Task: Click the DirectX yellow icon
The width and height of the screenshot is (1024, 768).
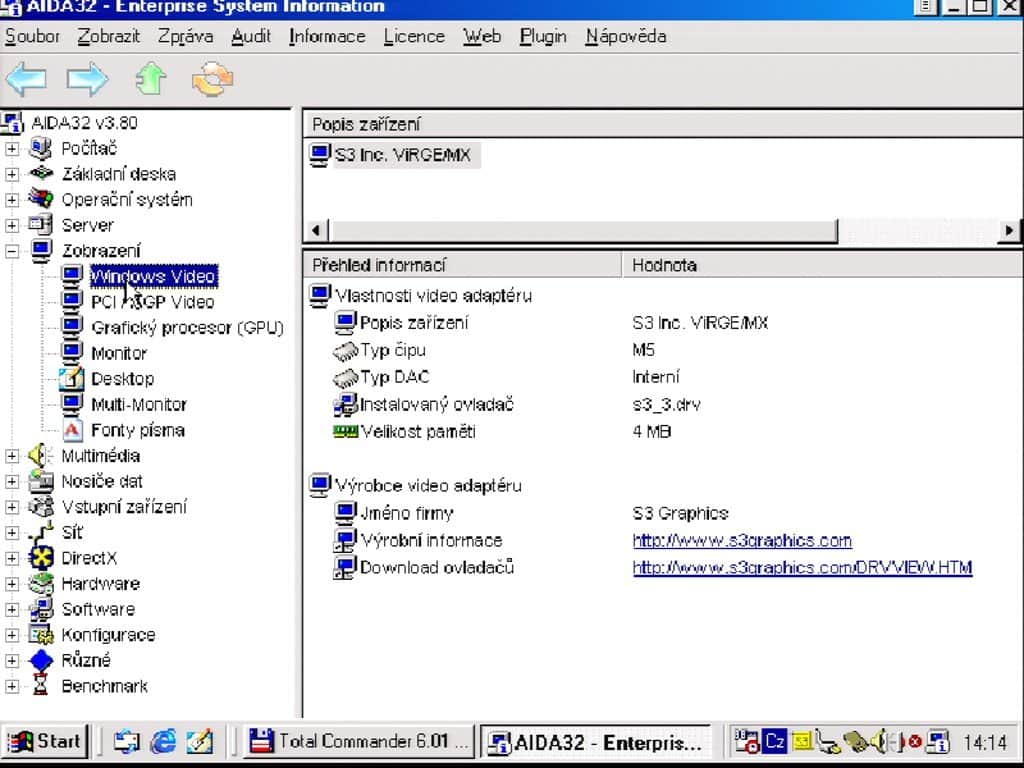Action: click(x=41, y=558)
